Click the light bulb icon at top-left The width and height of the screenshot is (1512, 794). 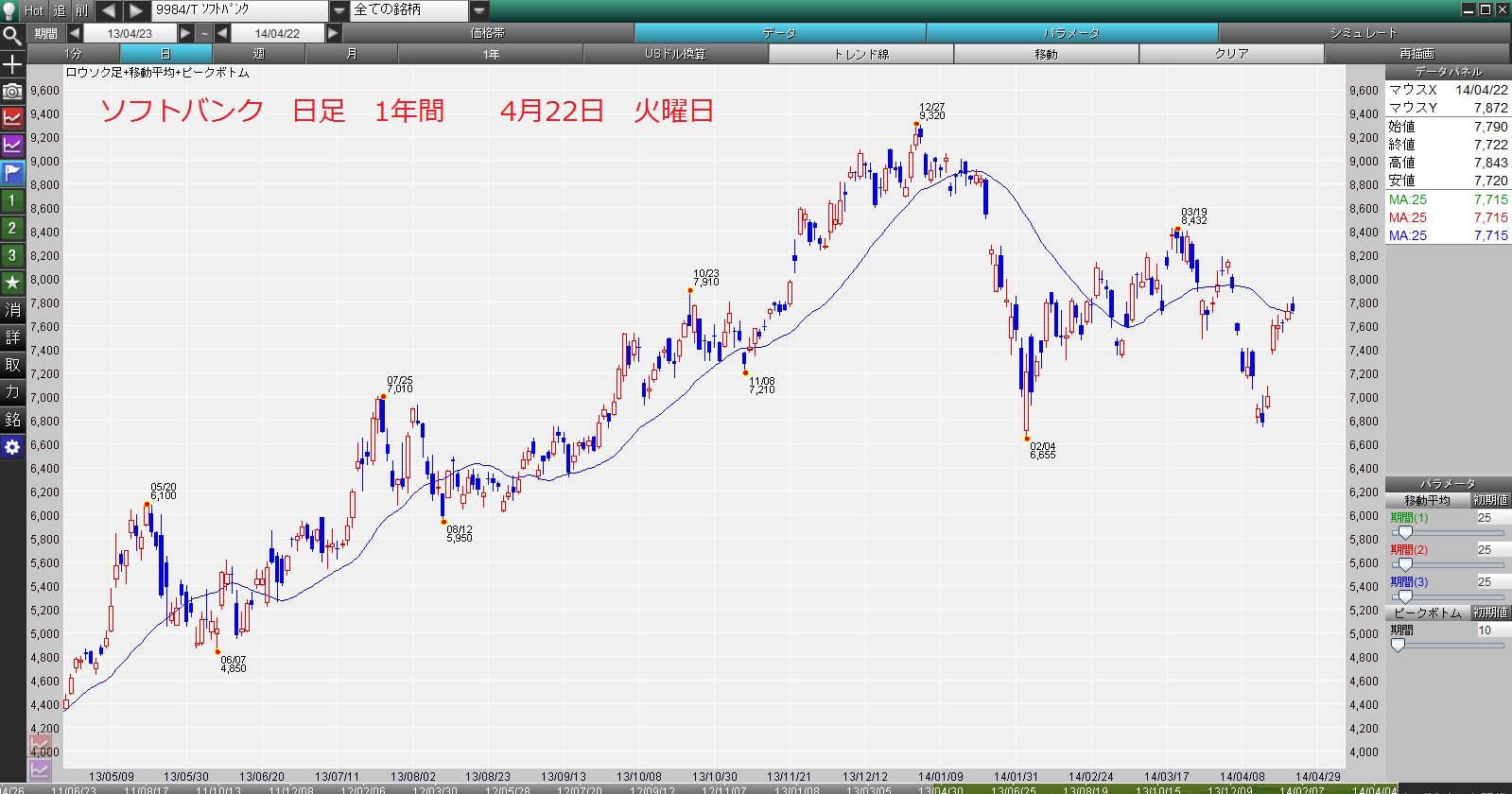tap(10, 10)
